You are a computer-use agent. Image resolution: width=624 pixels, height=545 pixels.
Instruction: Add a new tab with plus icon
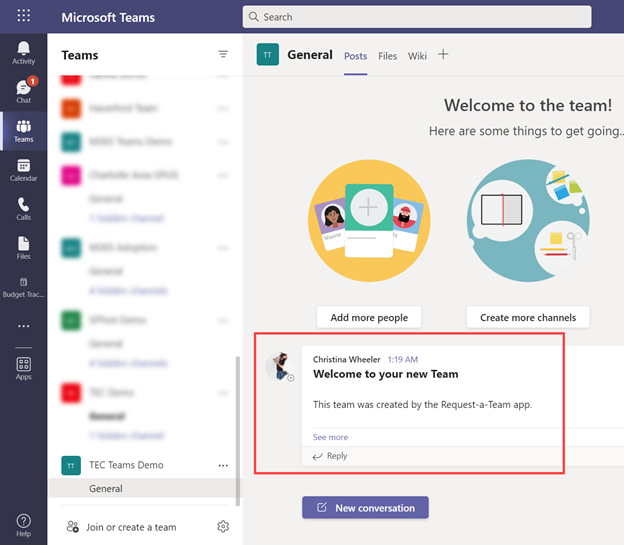[x=443, y=54]
